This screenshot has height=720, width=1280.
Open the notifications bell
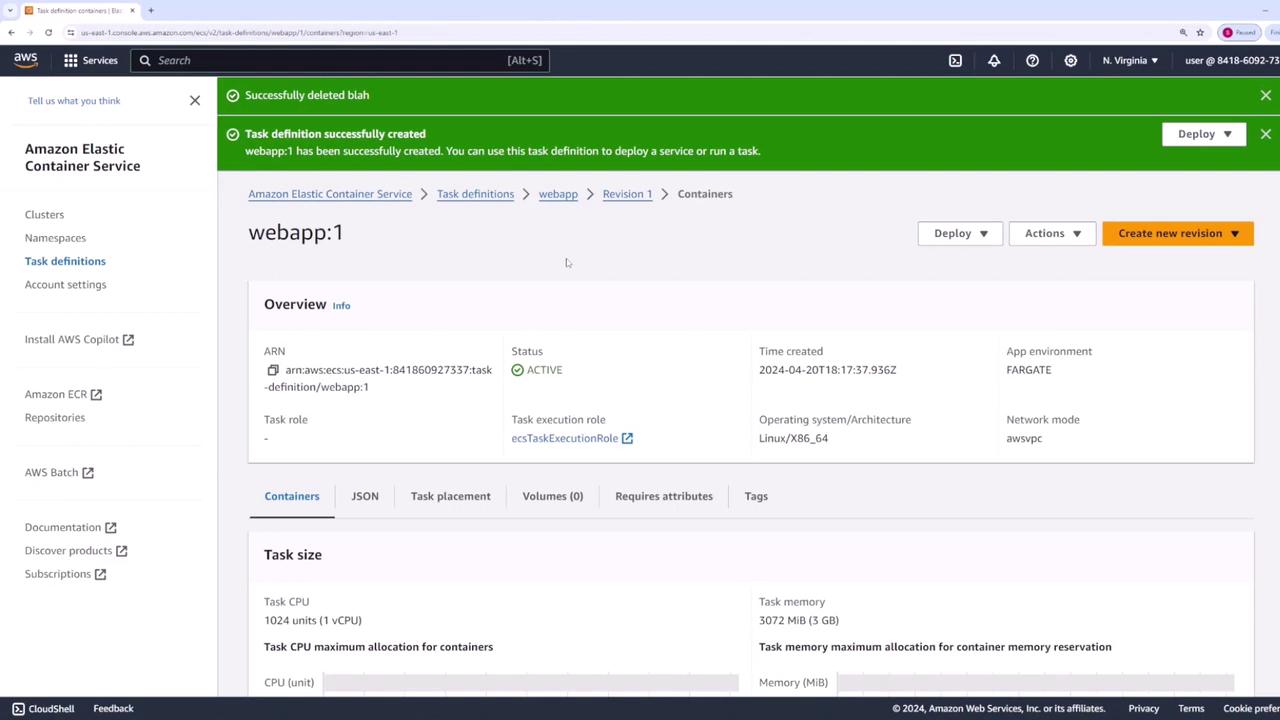(994, 60)
